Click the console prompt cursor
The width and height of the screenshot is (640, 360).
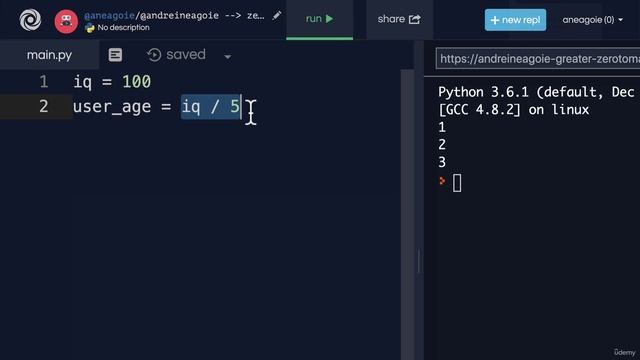457,183
